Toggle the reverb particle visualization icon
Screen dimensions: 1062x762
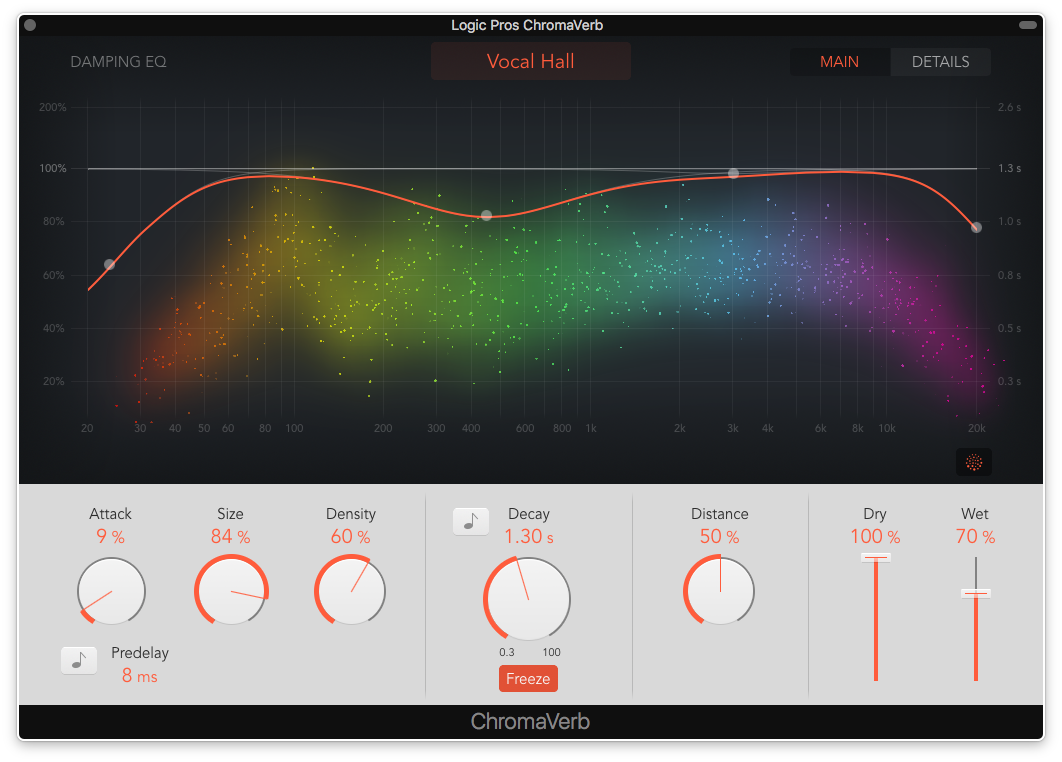(973, 462)
